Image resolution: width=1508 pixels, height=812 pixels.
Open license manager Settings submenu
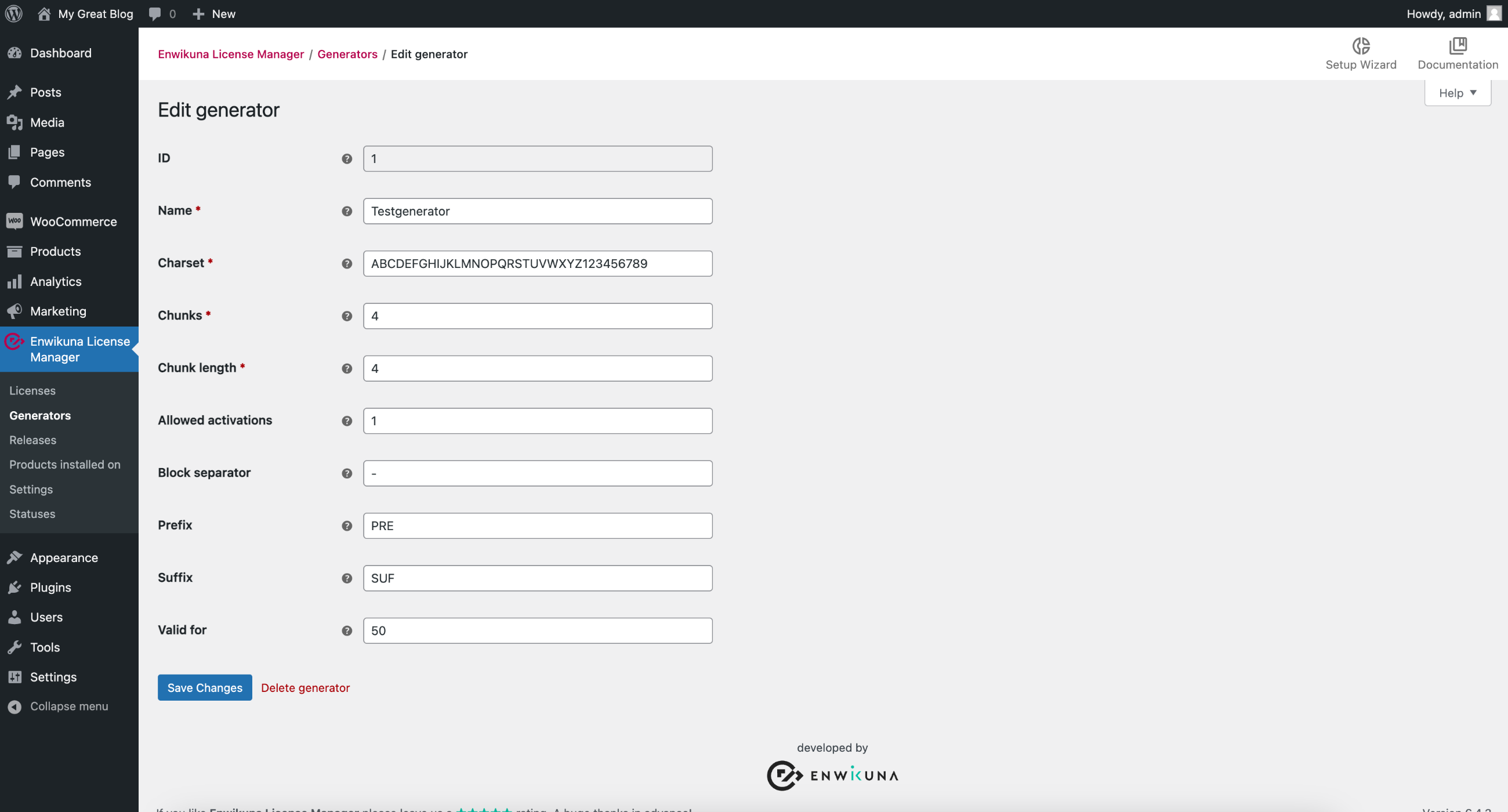(x=31, y=489)
